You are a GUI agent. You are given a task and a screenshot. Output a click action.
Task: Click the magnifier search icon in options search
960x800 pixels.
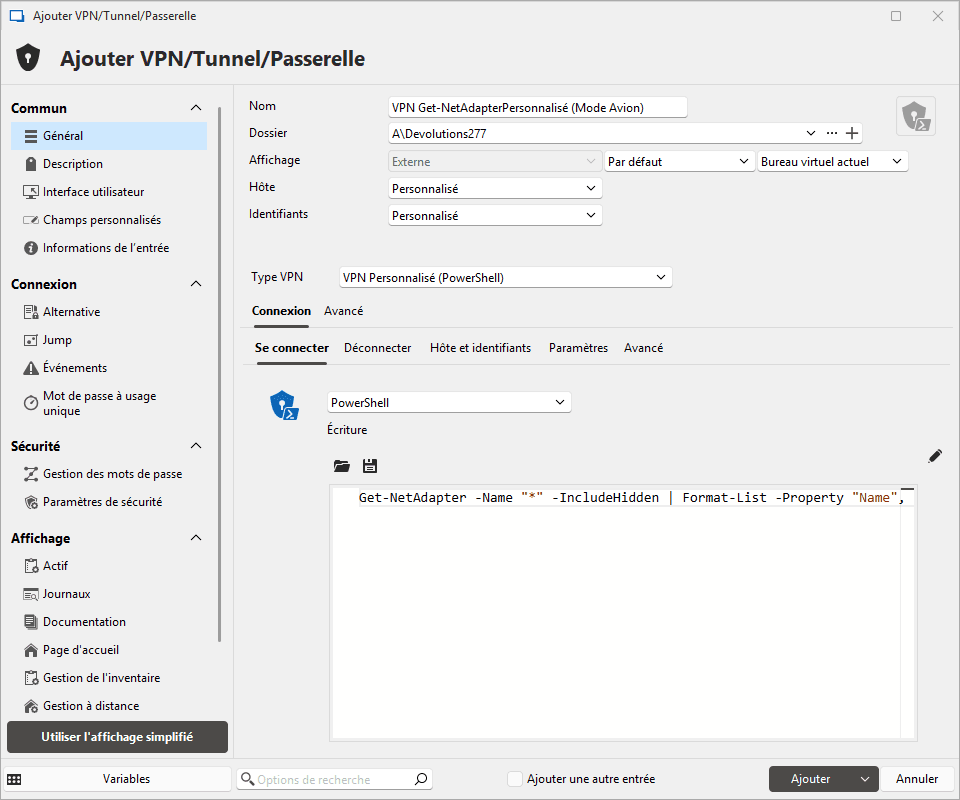point(421,779)
